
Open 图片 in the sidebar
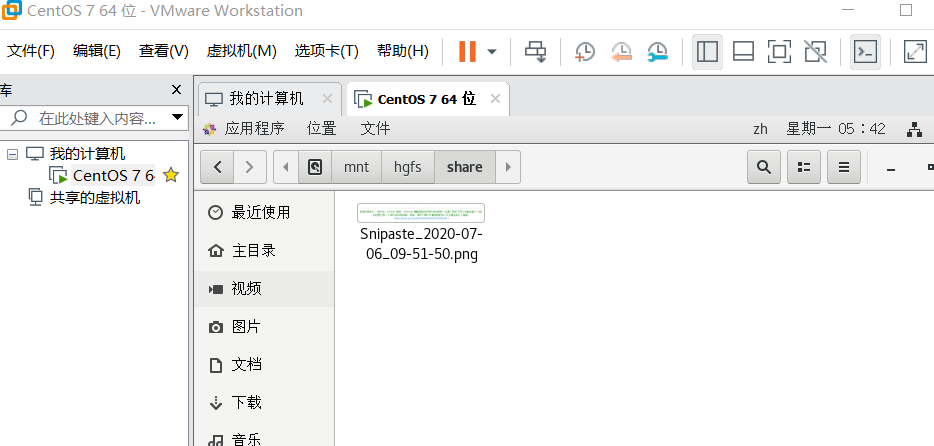coord(264,327)
